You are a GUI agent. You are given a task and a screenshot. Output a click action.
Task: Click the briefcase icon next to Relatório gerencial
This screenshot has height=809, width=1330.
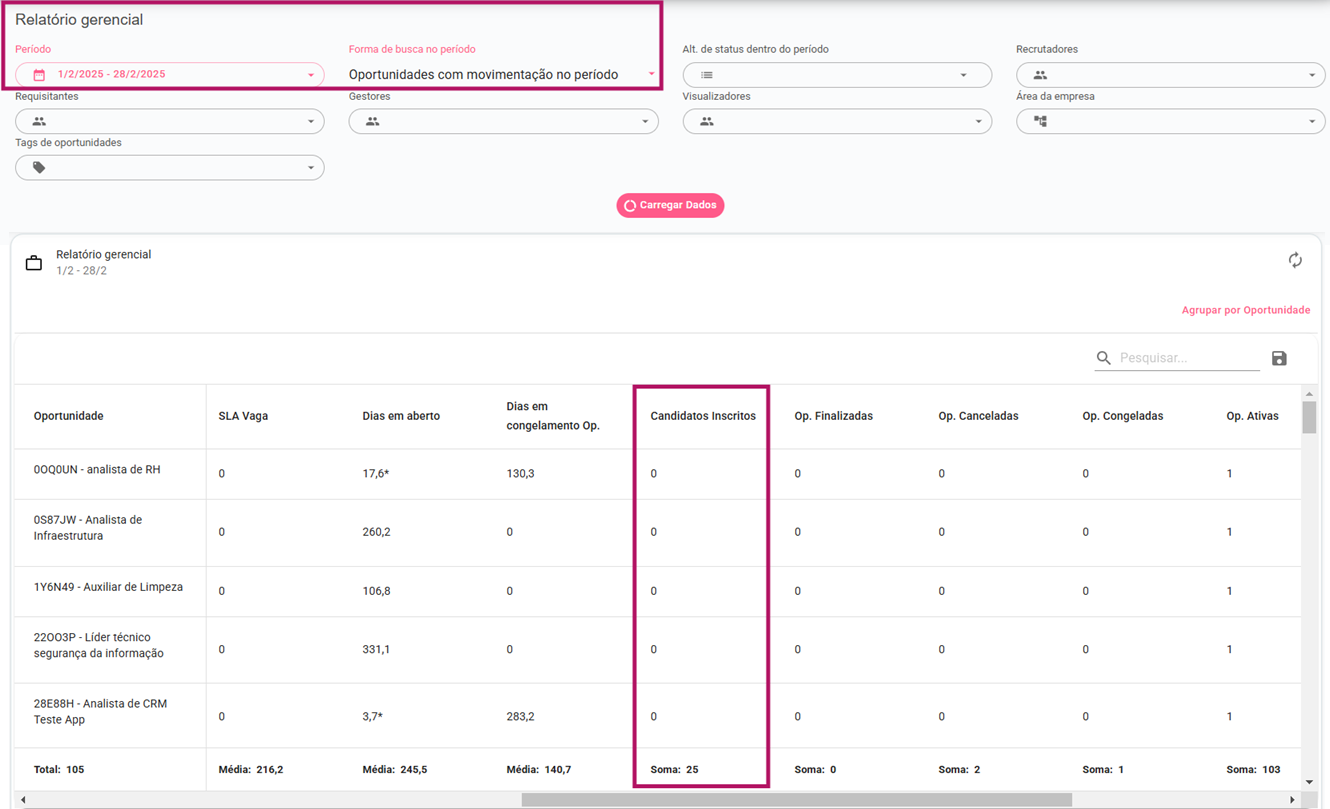34,263
